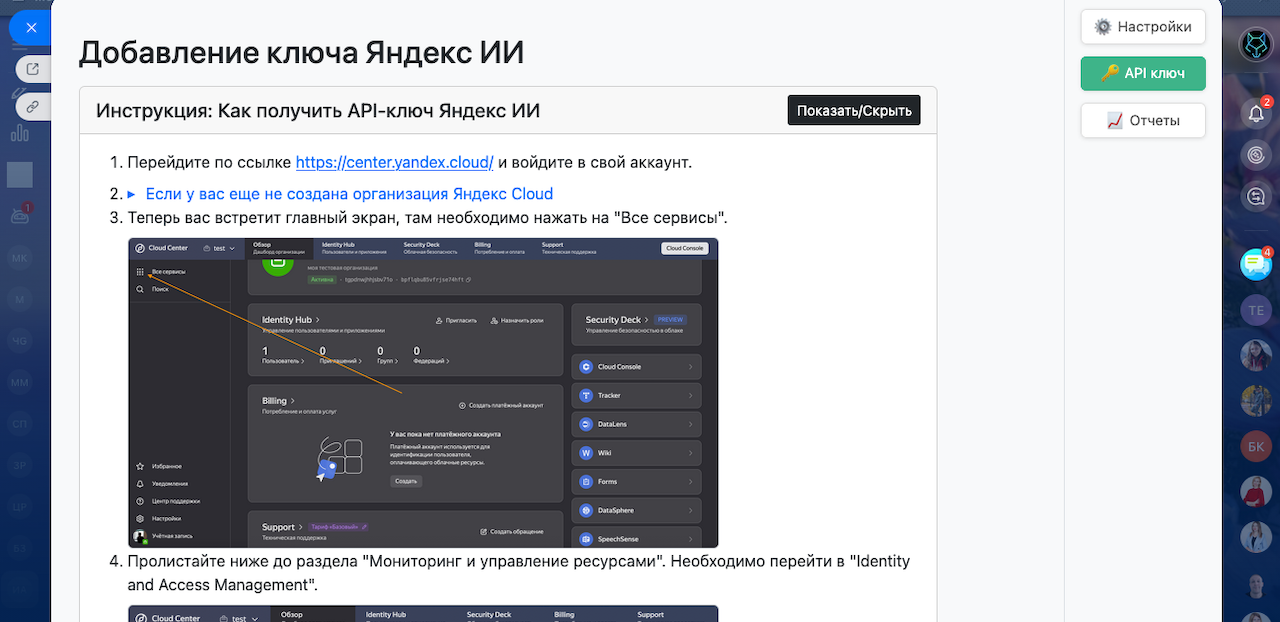
Task: Open the TE contact avatar
Action: click(x=1257, y=311)
